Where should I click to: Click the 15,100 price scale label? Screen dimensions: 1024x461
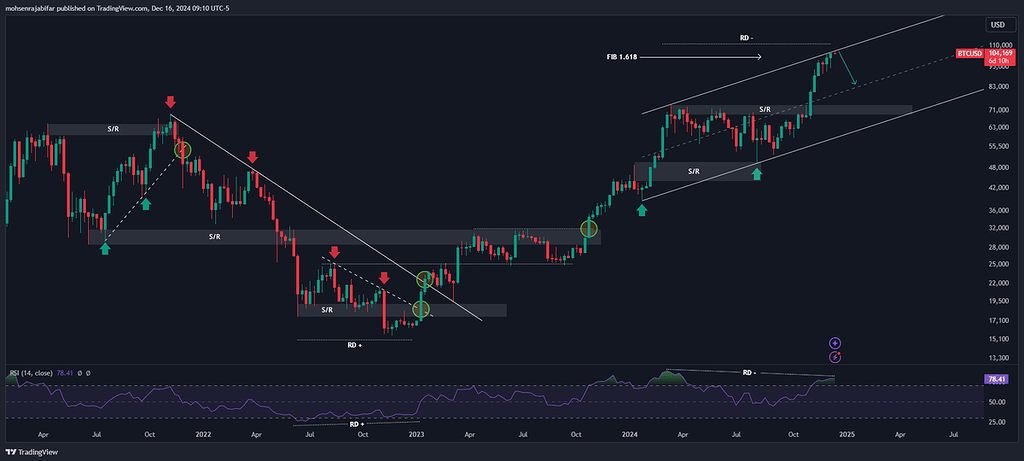(1000, 338)
